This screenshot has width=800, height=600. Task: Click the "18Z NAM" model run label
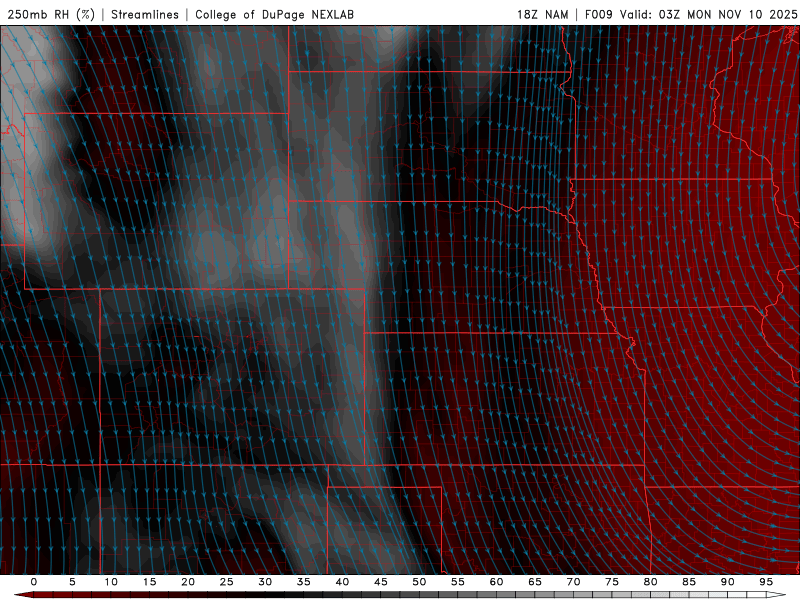tap(543, 14)
